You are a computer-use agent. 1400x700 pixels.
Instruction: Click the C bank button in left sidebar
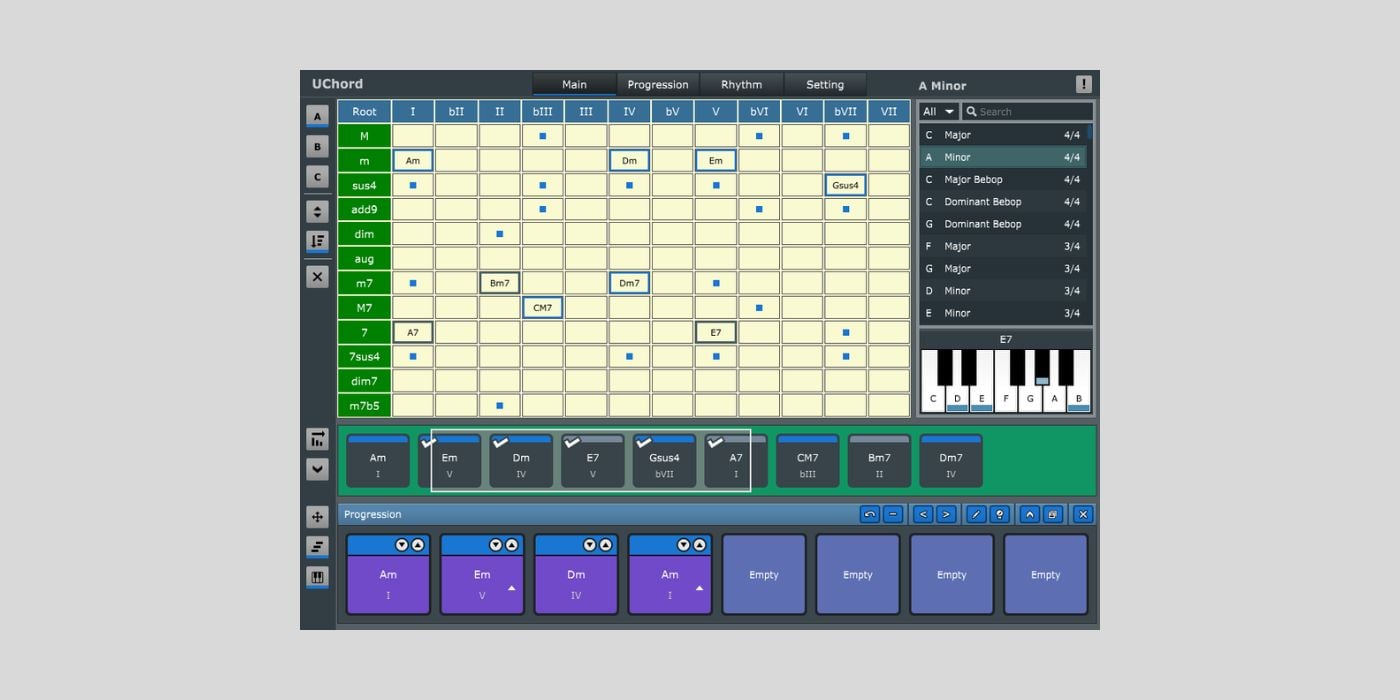(x=317, y=177)
